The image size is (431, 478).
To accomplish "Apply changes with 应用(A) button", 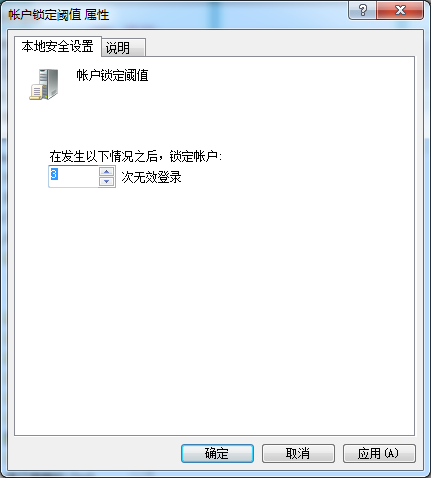I will (379, 453).
